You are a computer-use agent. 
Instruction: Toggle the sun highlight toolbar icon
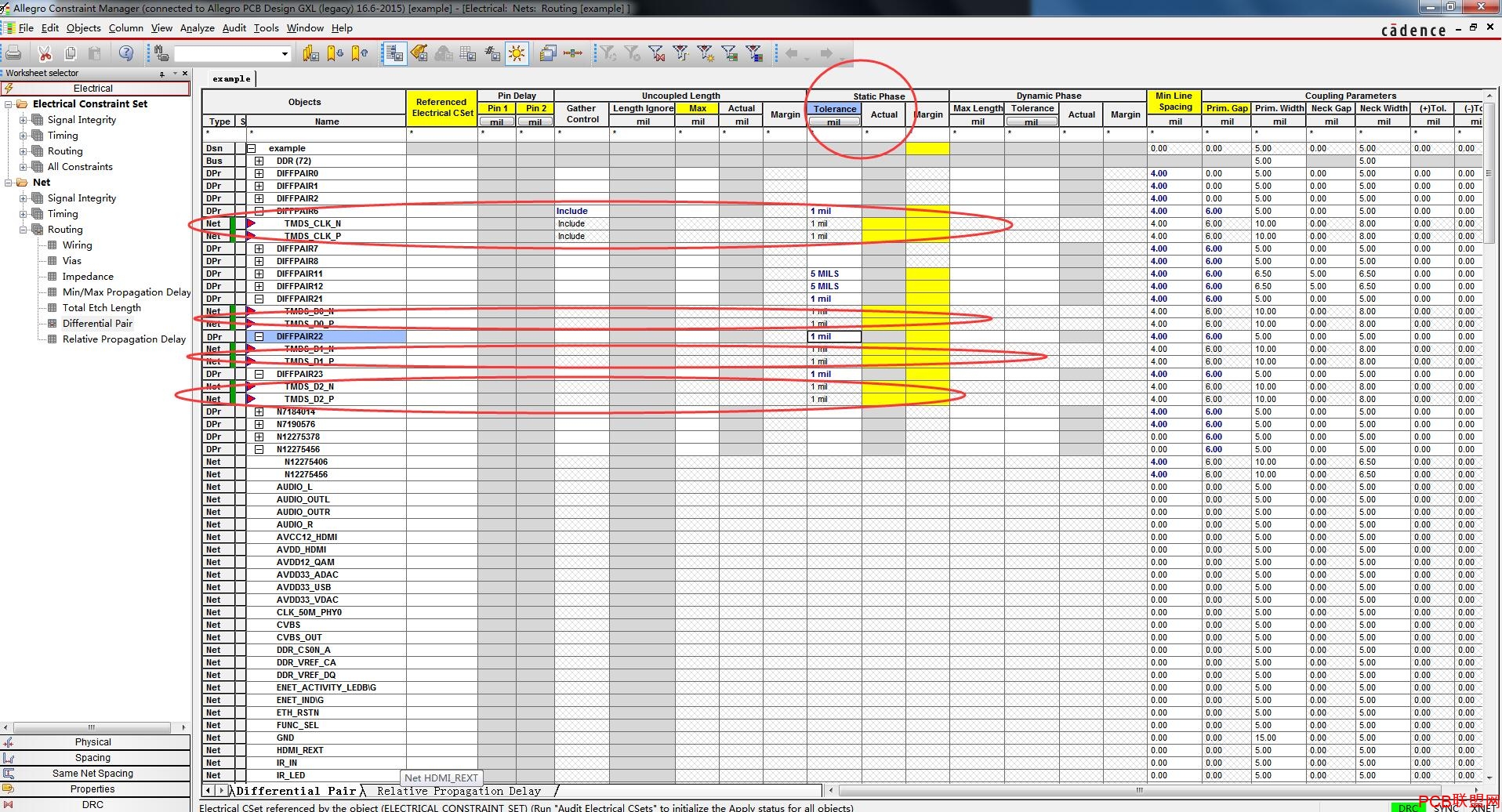tap(517, 53)
